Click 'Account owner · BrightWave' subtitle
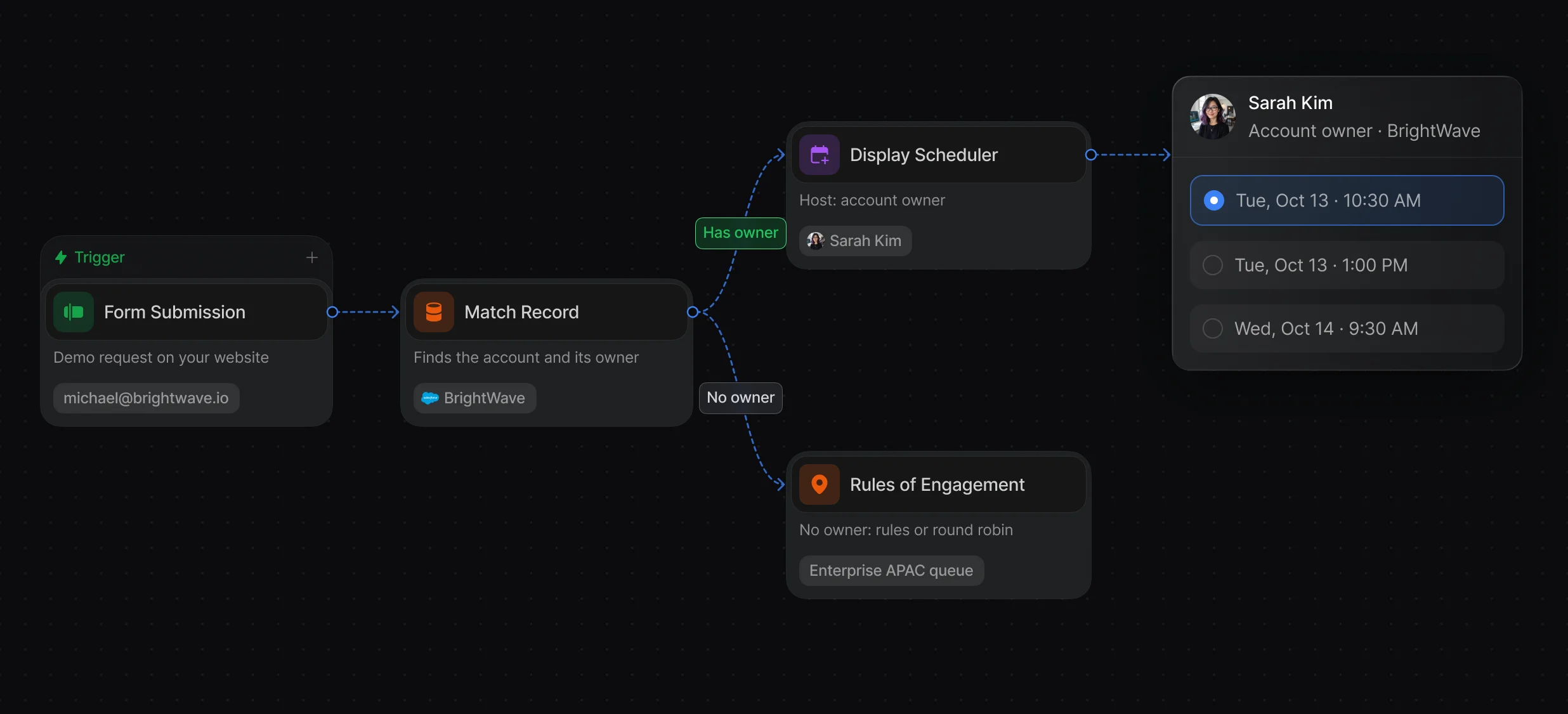Screen dimensions: 1568x714 [x=1364, y=131]
